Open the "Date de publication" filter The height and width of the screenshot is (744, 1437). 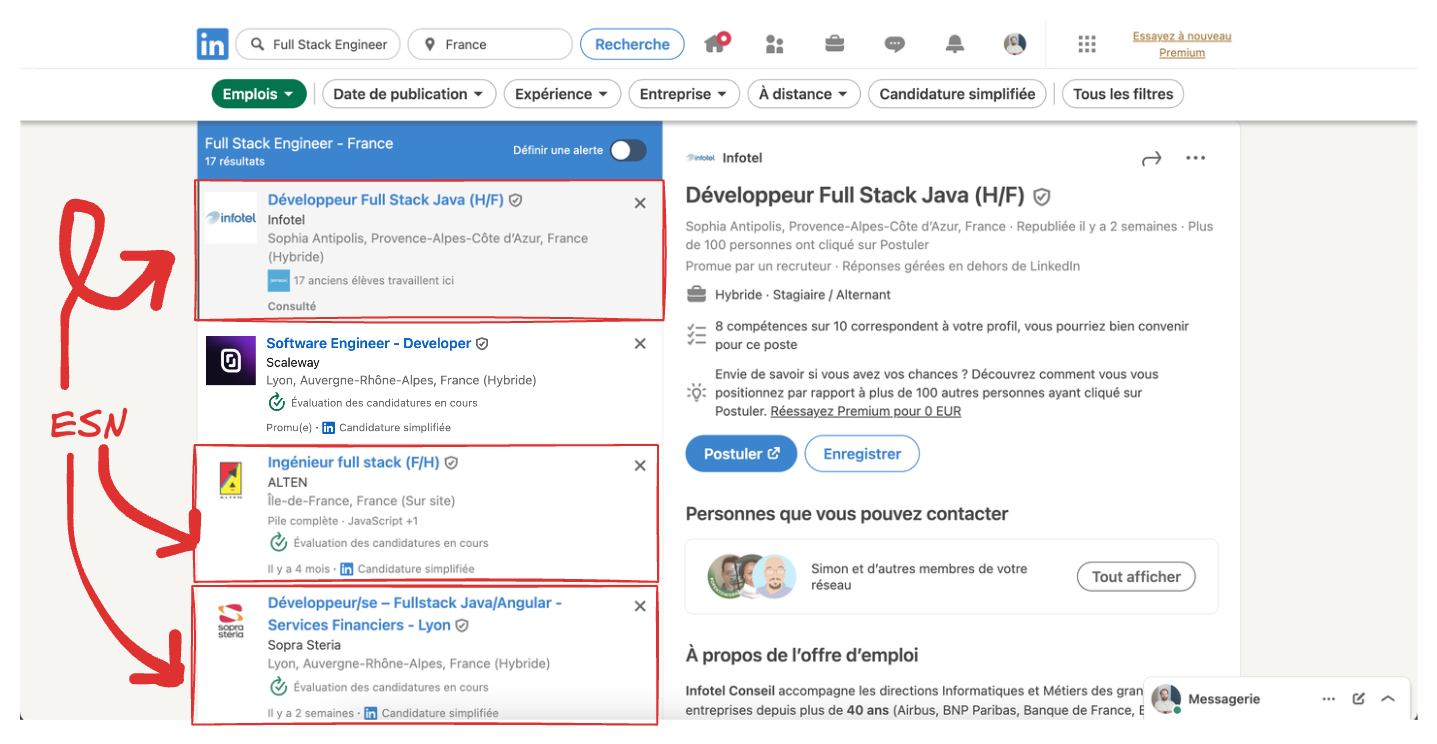[409, 94]
